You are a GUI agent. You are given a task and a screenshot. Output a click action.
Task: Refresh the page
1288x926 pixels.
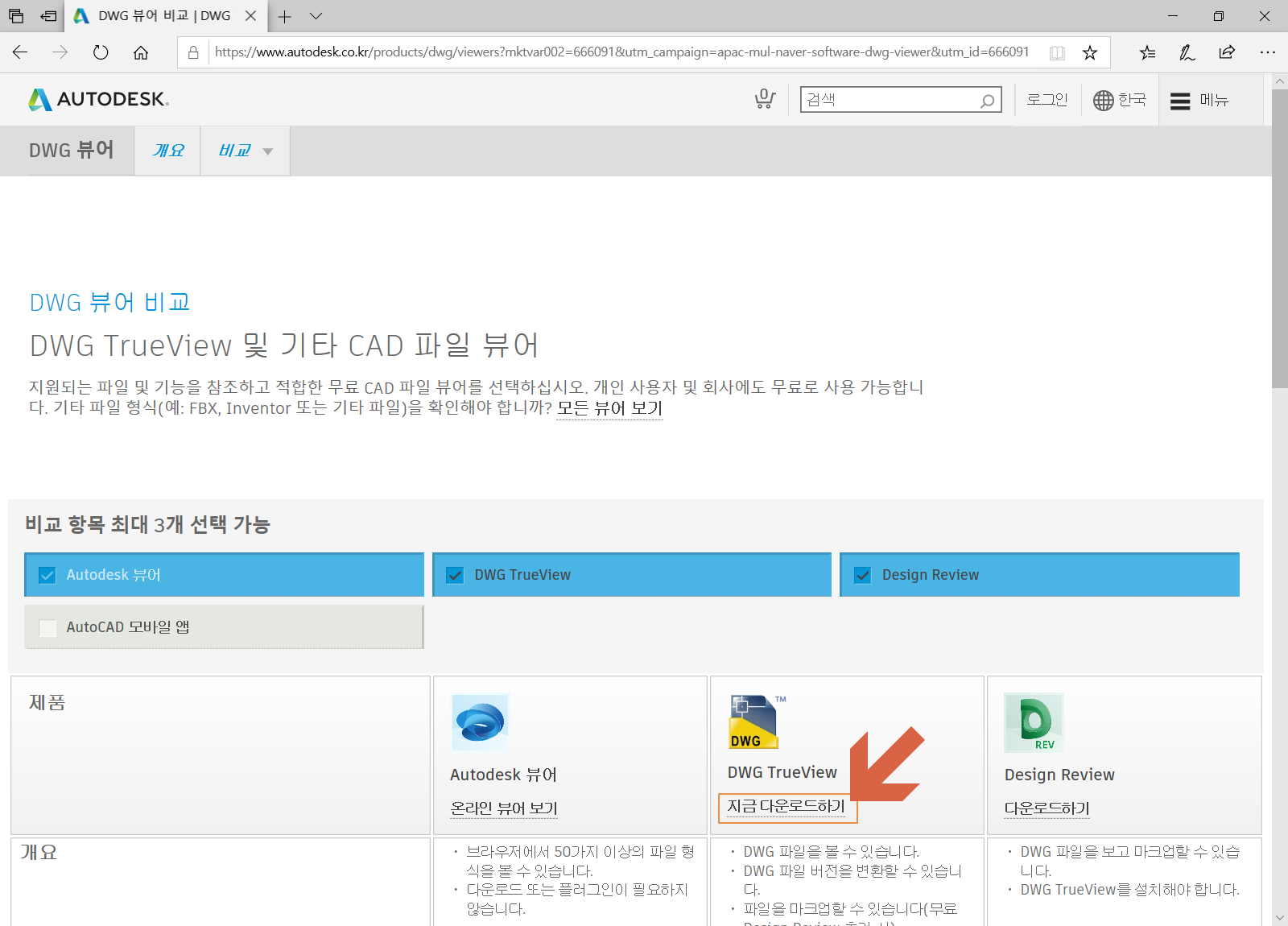101,52
